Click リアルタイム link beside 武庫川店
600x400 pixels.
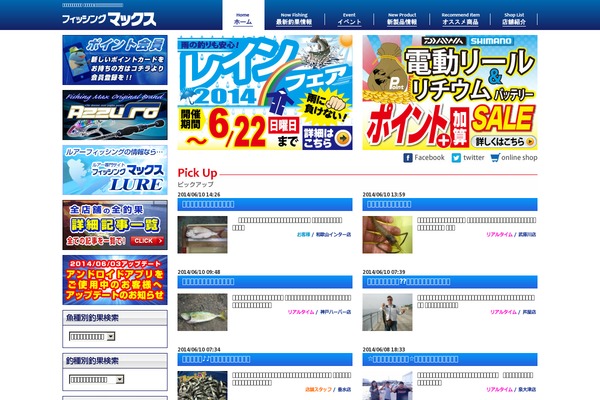click(499, 235)
